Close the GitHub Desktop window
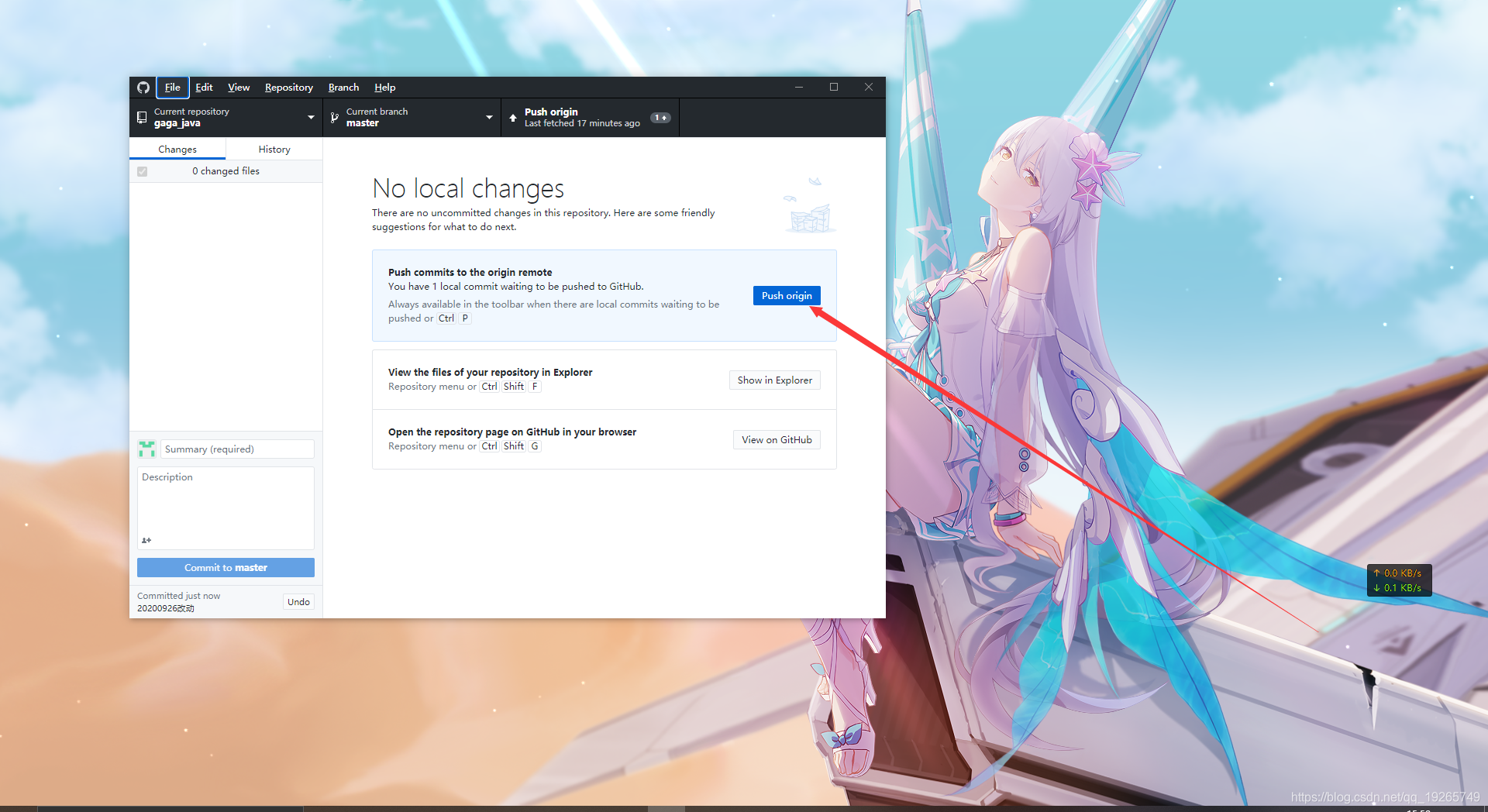 869,88
